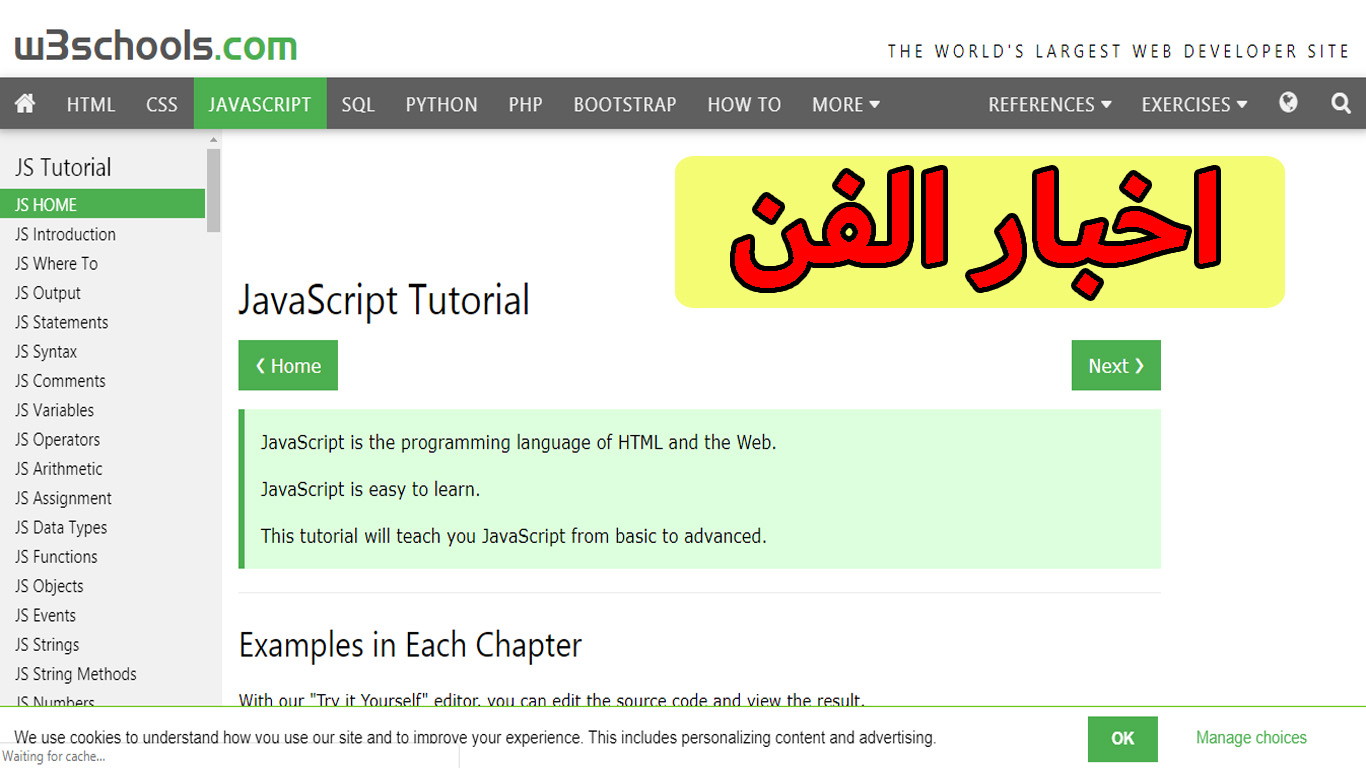Open Manage choices link
The image size is (1366, 768).
(1251, 738)
